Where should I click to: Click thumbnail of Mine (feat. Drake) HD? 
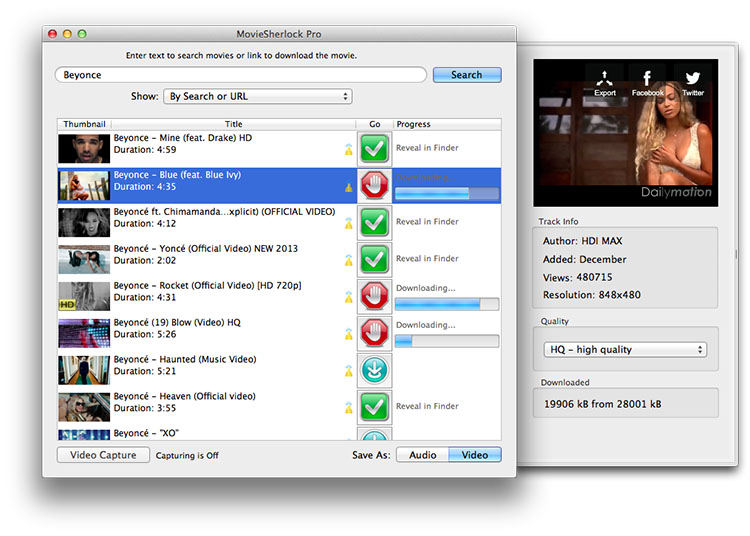(x=84, y=149)
